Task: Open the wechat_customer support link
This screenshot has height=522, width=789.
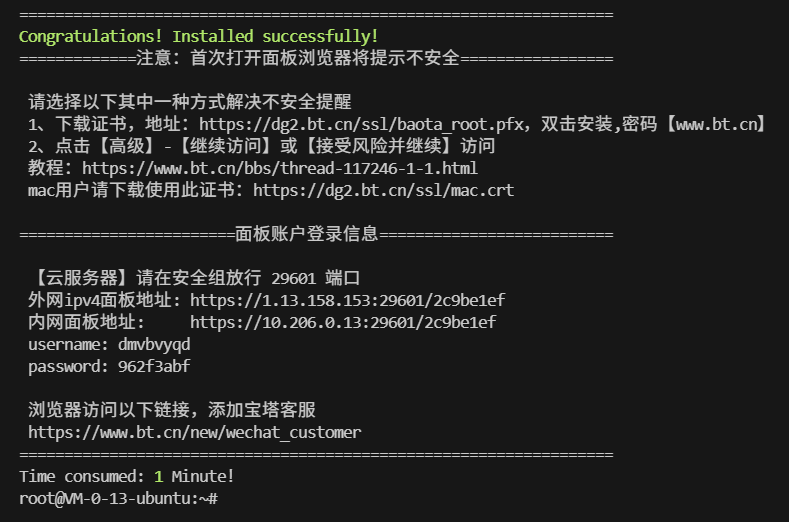Action: [194, 432]
